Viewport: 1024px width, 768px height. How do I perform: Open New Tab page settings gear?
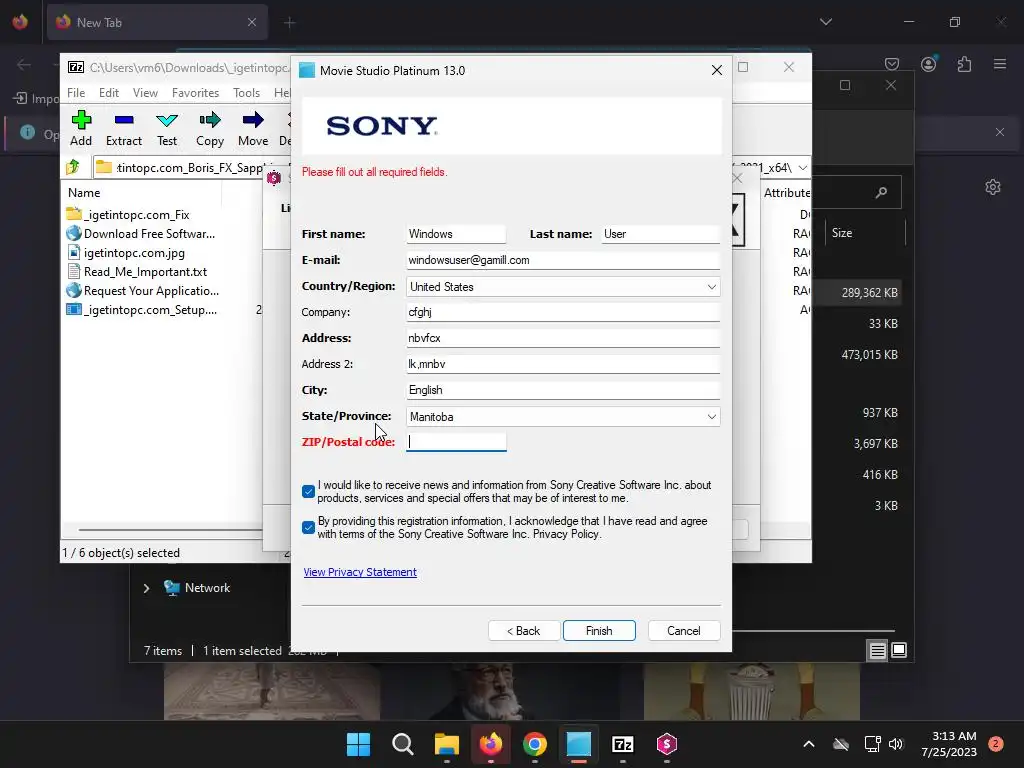[993, 187]
